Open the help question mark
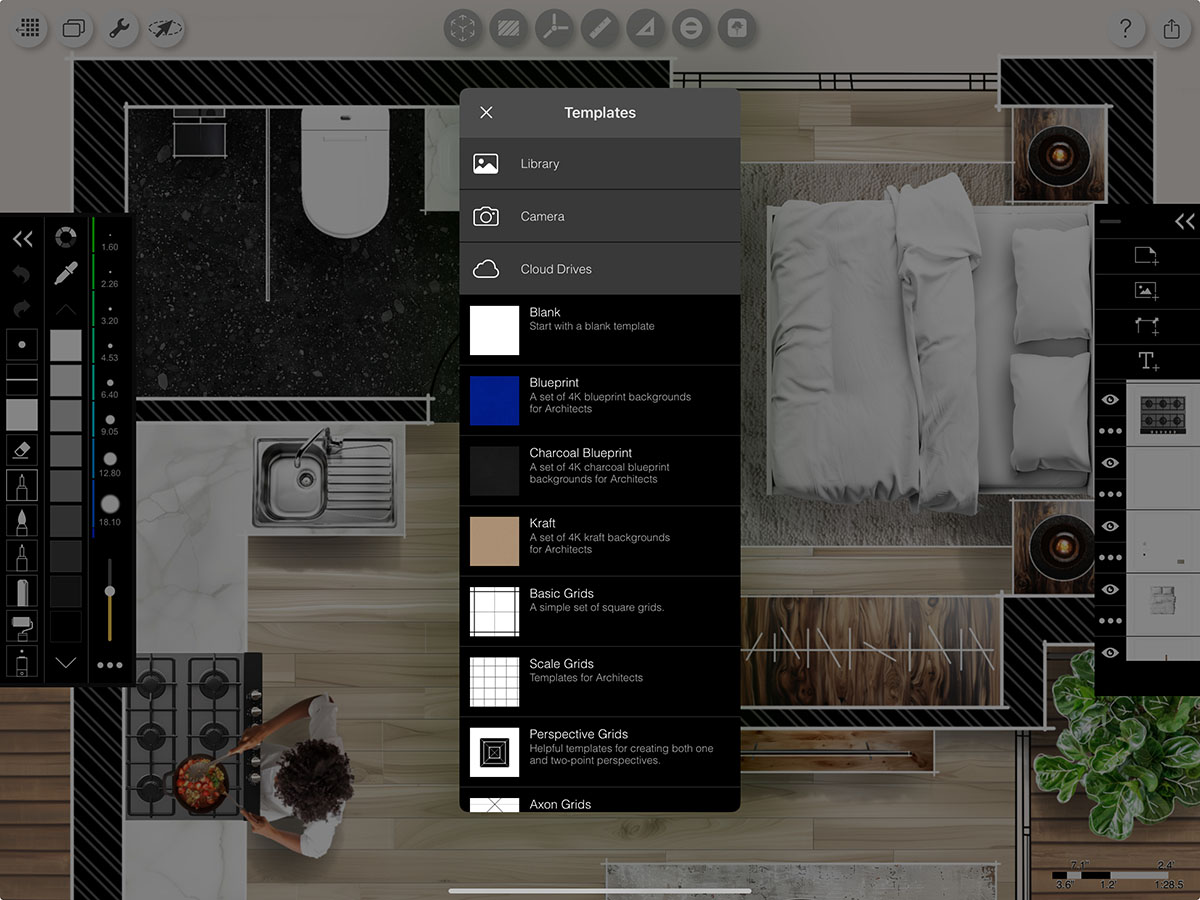The height and width of the screenshot is (900, 1200). [1125, 29]
